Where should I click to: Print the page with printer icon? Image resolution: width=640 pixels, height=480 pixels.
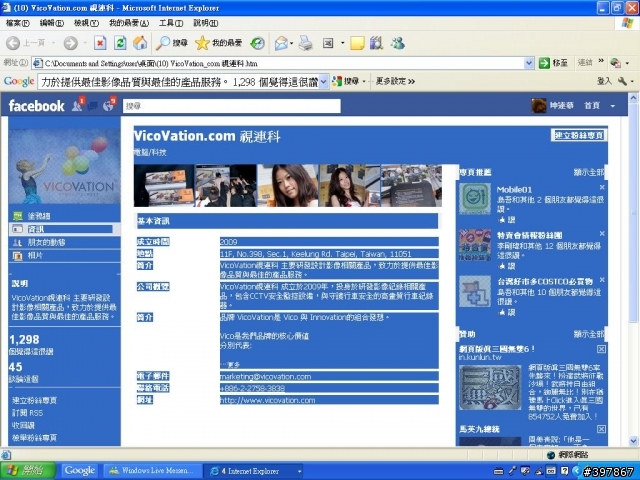[x=305, y=43]
